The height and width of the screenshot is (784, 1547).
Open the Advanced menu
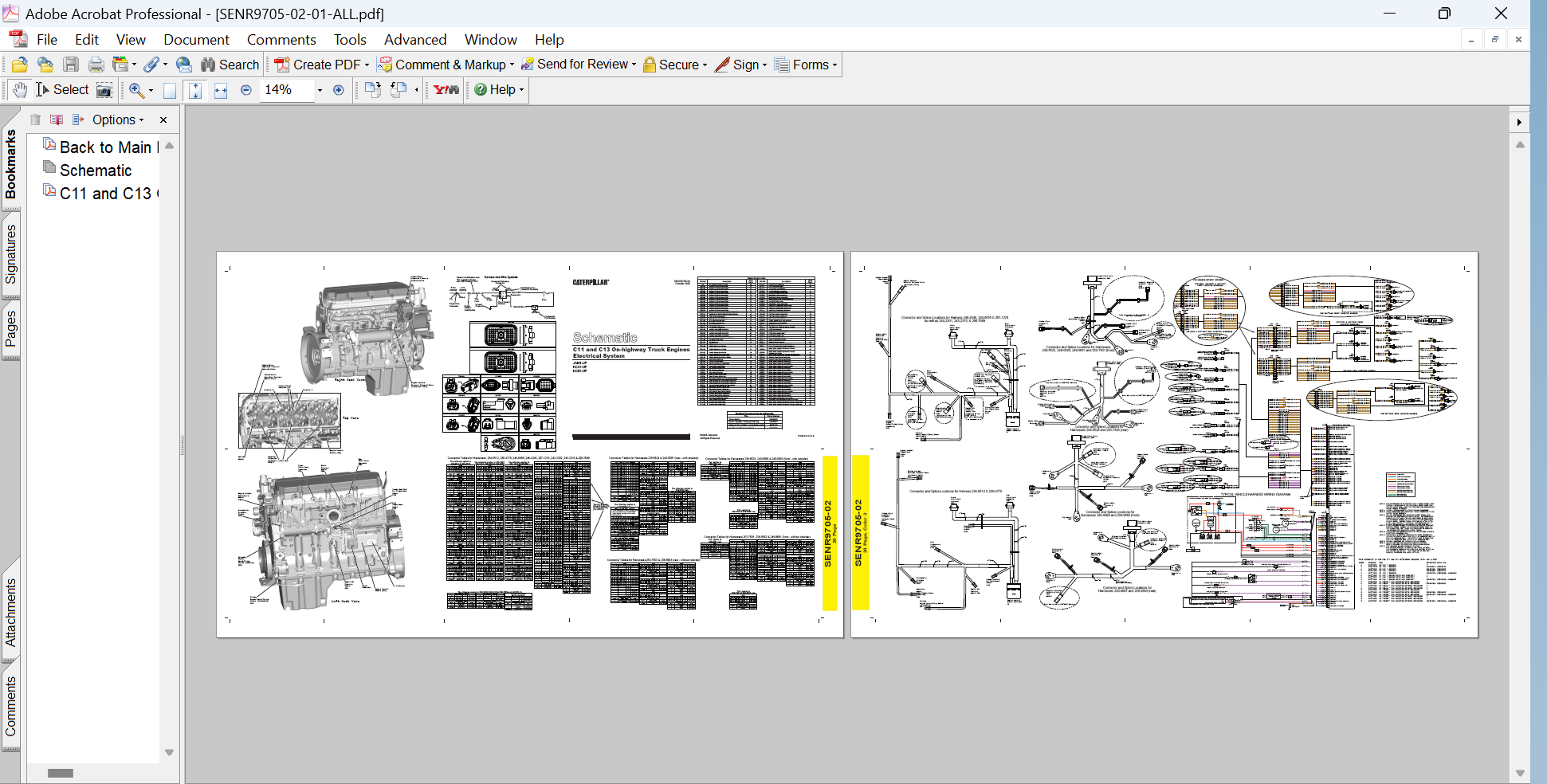pyautogui.click(x=415, y=39)
